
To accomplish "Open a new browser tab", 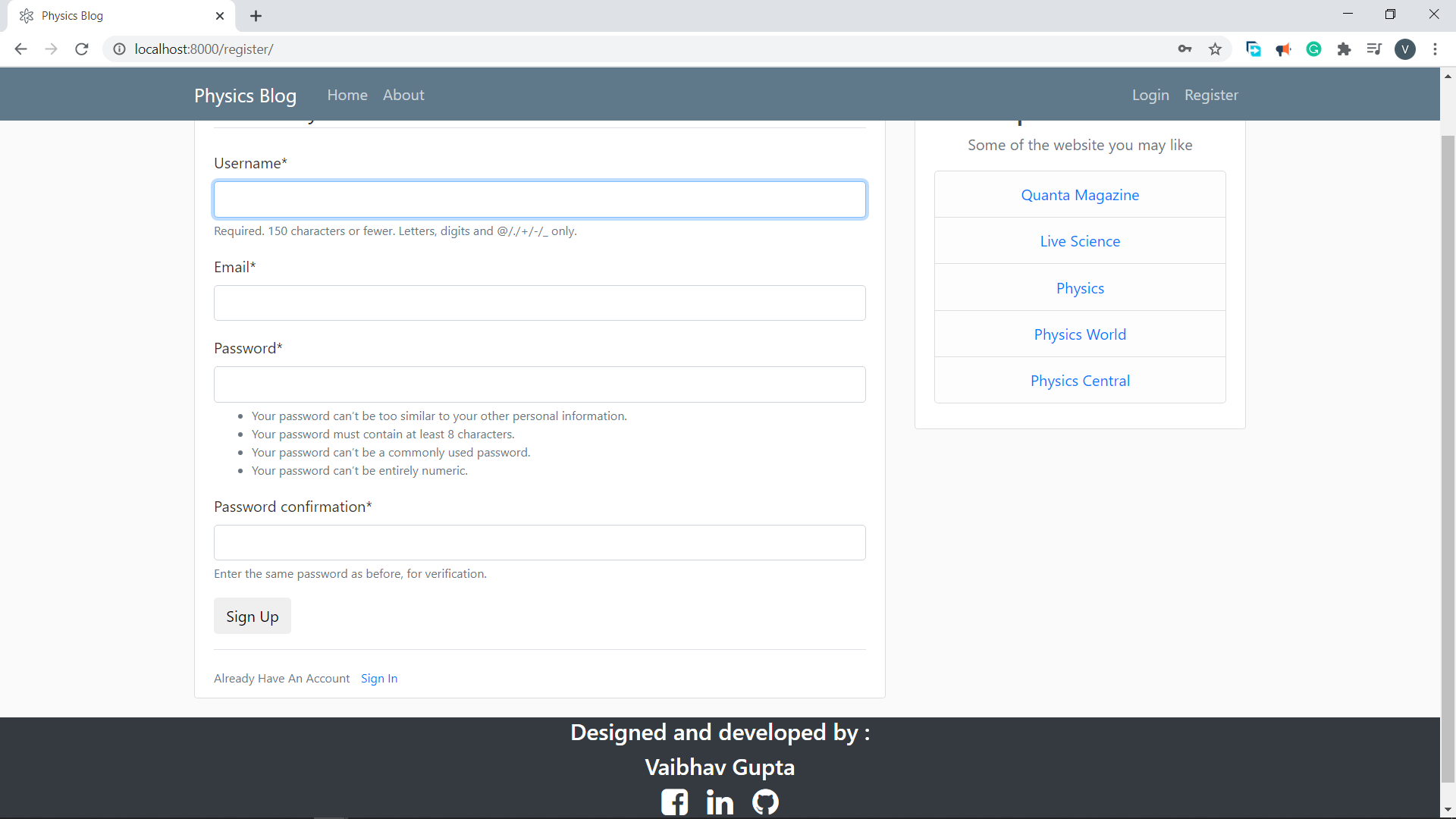I will pos(256,16).
